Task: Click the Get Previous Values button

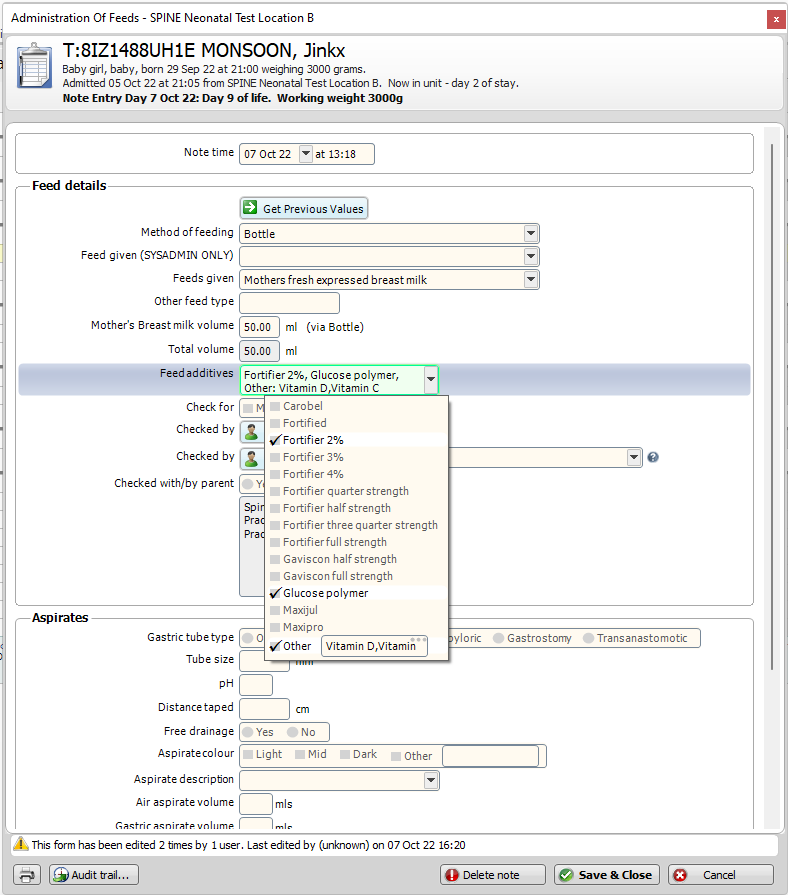Action: click(x=304, y=208)
